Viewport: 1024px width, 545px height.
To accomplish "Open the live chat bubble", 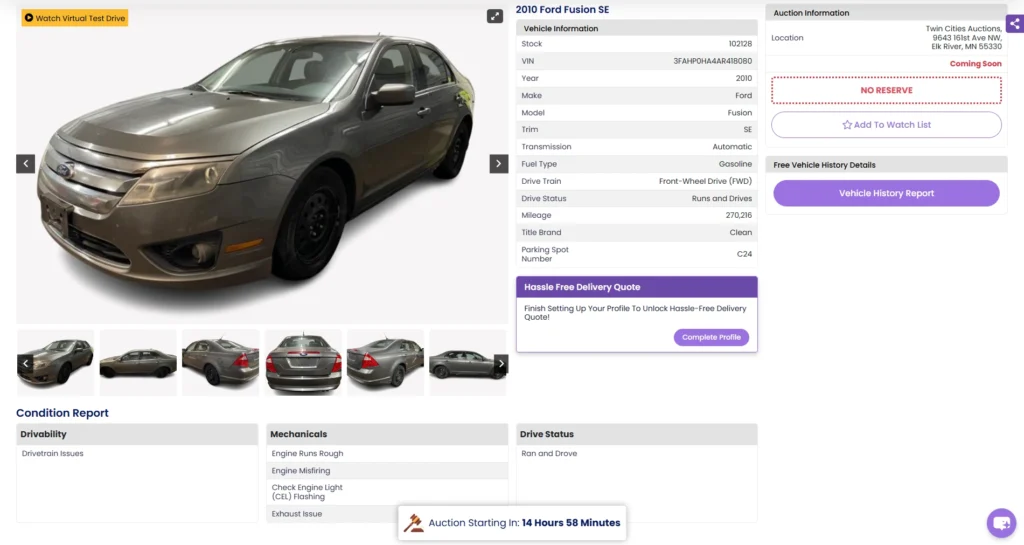I will pyautogui.click(x=1001, y=523).
